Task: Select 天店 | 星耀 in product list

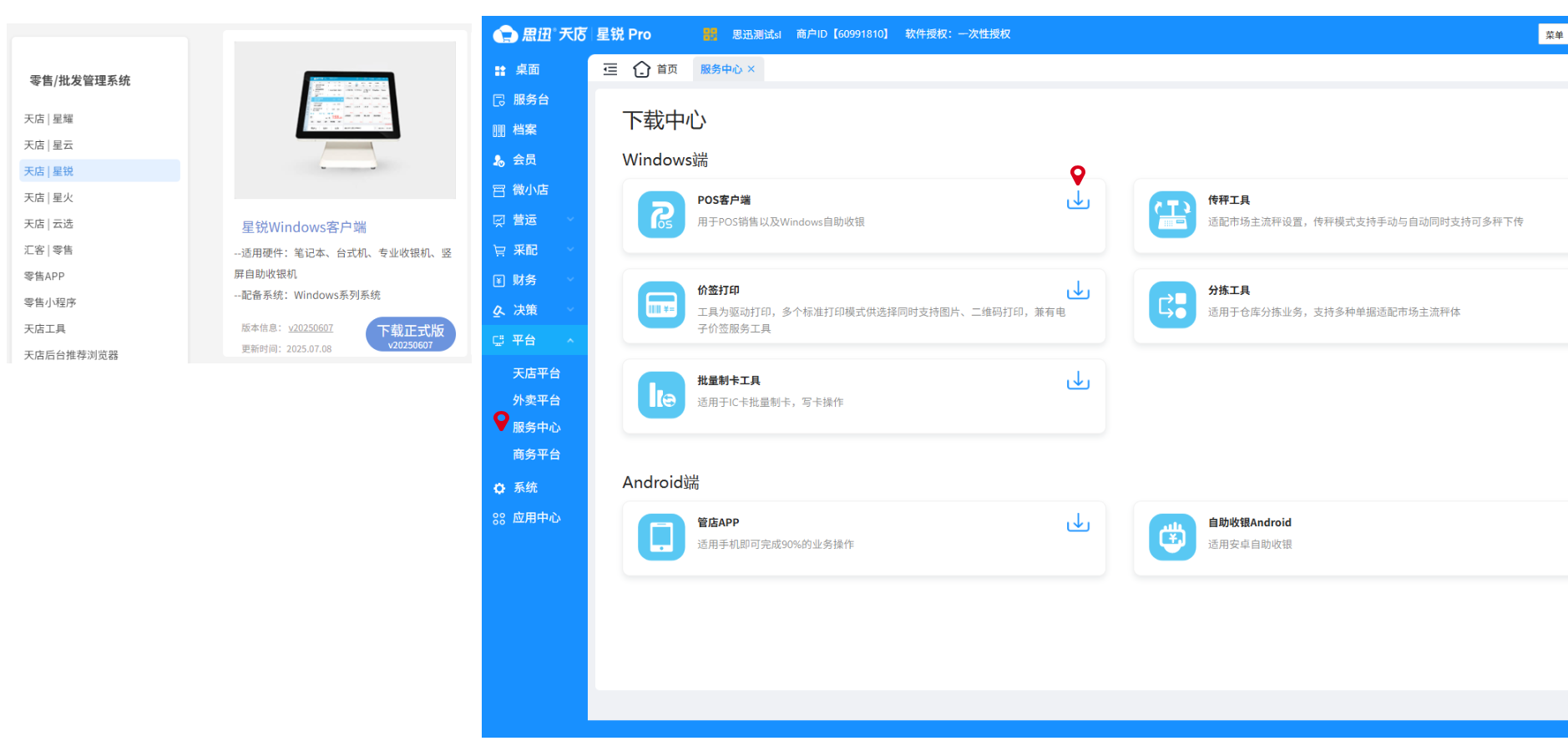Action: click(x=48, y=119)
